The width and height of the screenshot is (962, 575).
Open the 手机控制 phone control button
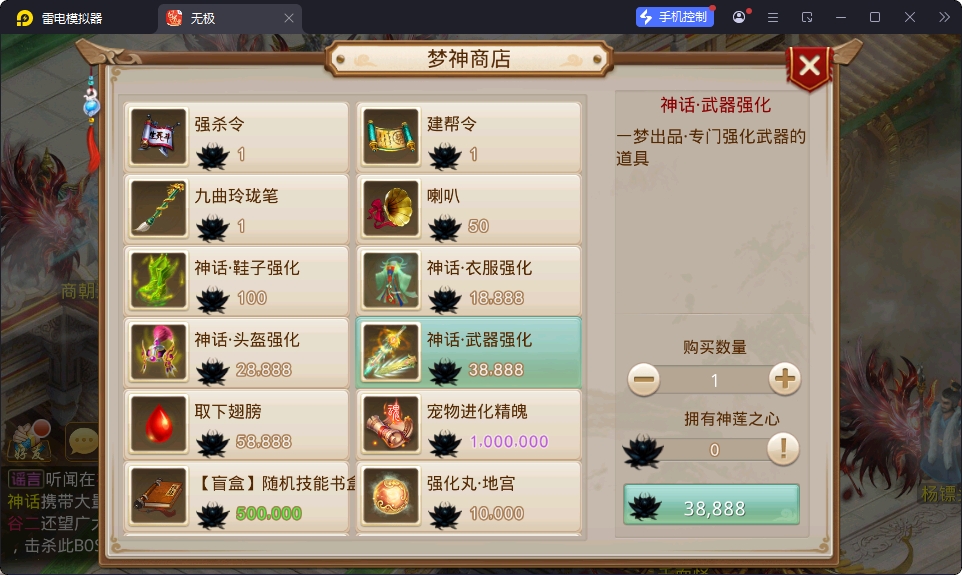[x=674, y=17]
